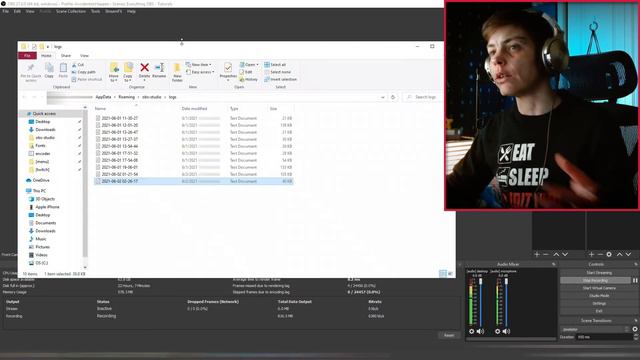Open microphone audio gear settings in OBS mixer
The height and width of the screenshot is (360, 640).
point(498,331)
